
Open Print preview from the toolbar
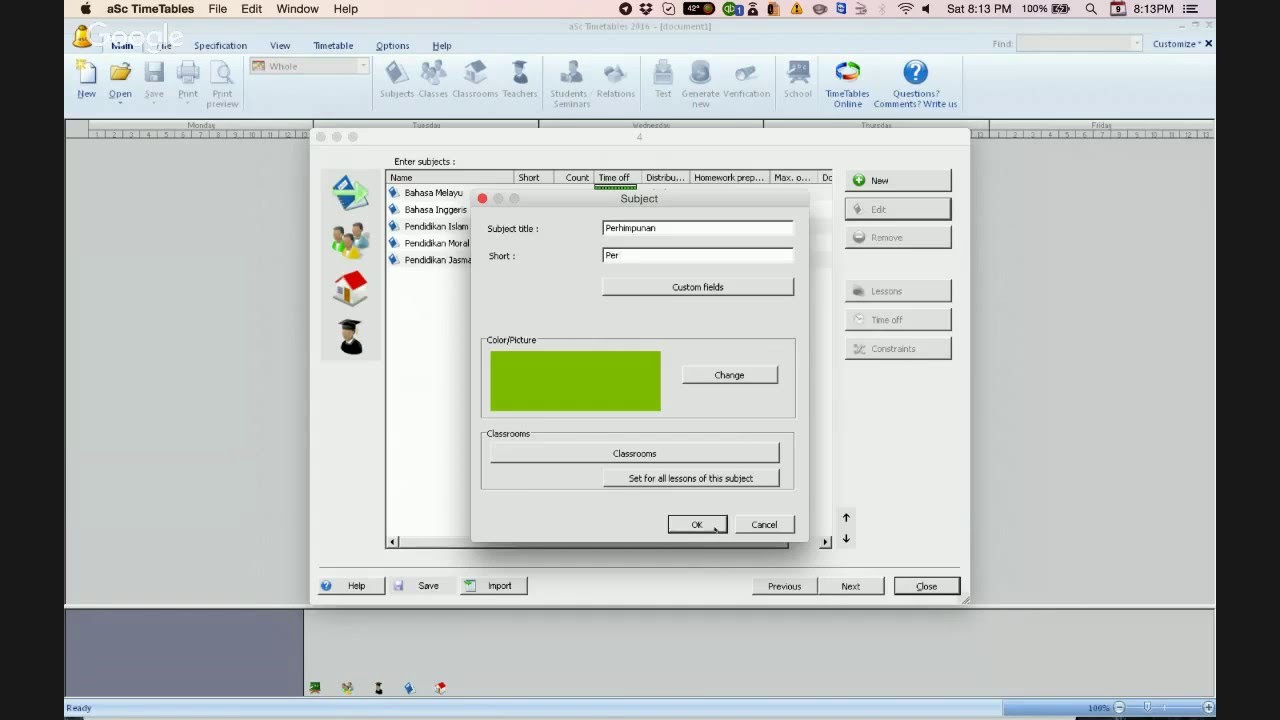click(x=222, y=84)
